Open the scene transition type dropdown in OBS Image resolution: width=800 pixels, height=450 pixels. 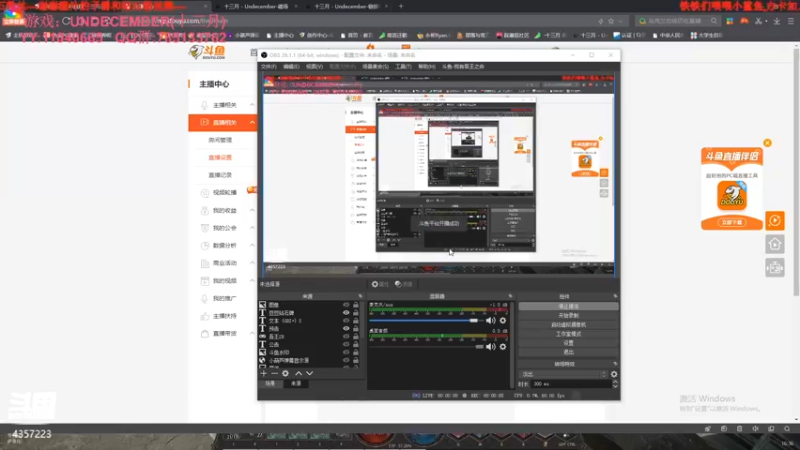click(x=563, y=374)
